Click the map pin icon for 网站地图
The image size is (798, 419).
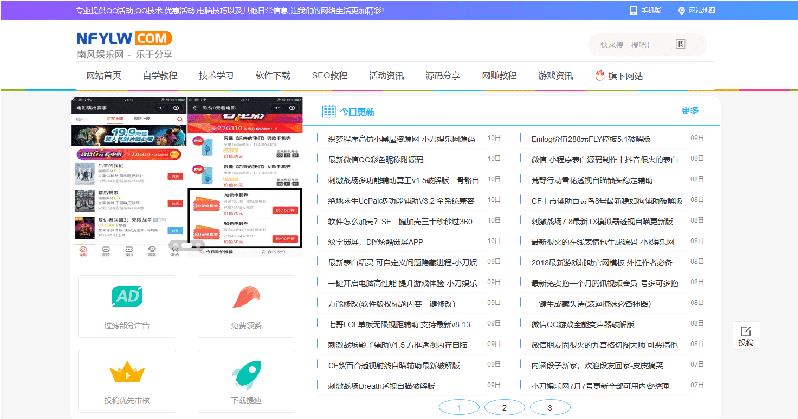click(x=681, y=10)
